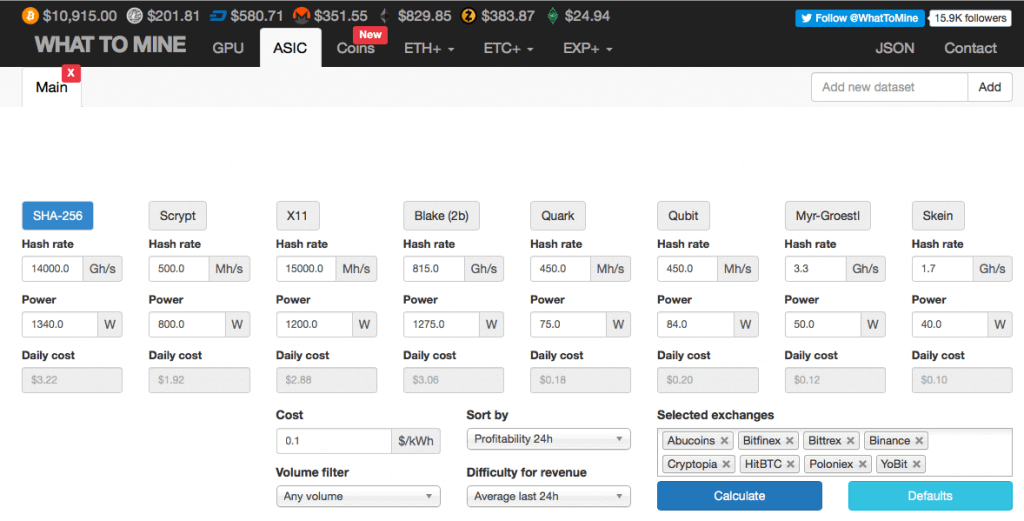Open the Coins page
This screenshot has width=1024, height=521.
click(356, 48)
